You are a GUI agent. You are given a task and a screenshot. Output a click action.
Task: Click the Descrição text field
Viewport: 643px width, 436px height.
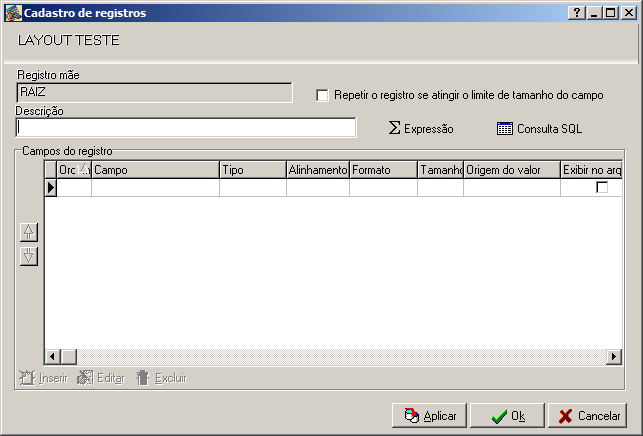(x=186, y=128)
